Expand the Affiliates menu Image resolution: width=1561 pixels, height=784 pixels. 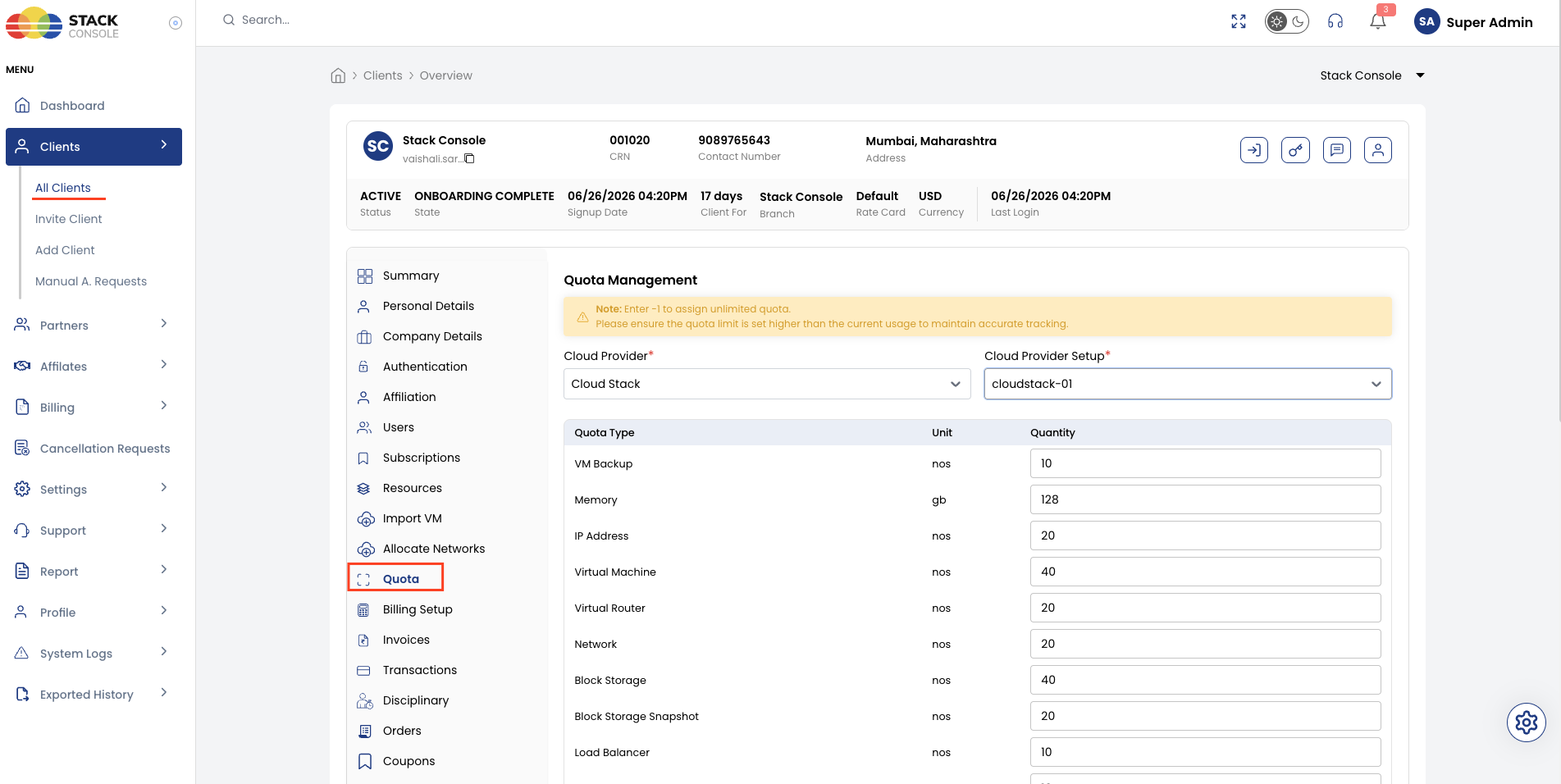coord(94,367)
